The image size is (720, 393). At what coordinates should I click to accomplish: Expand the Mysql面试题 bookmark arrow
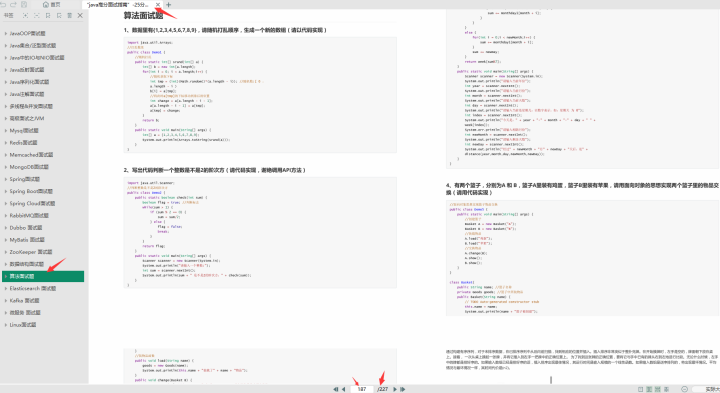[x=6, y=131]
